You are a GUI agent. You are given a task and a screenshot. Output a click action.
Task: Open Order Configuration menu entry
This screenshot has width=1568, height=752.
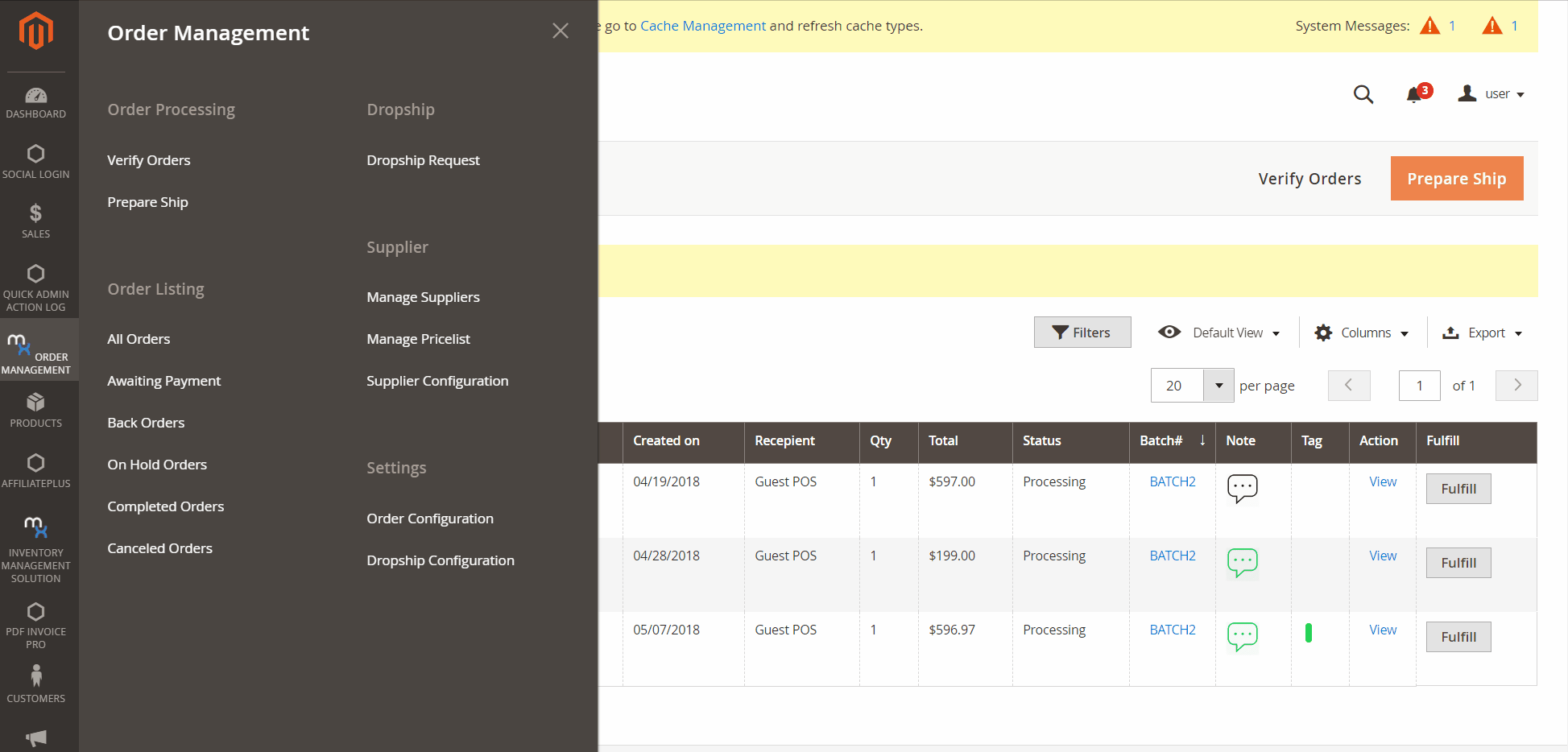click(430, 519)
